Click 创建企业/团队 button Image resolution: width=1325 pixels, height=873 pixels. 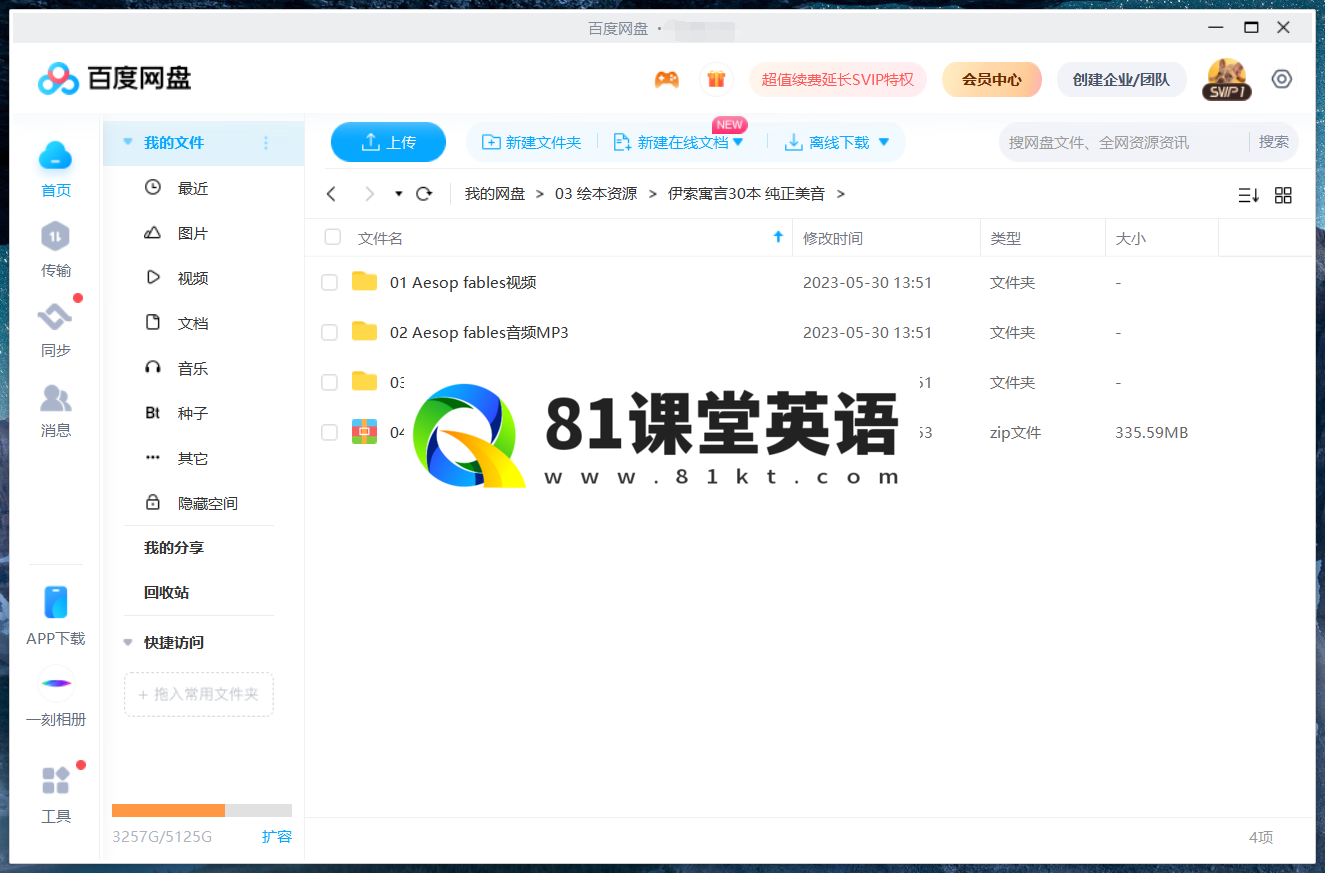point(1121,79)
